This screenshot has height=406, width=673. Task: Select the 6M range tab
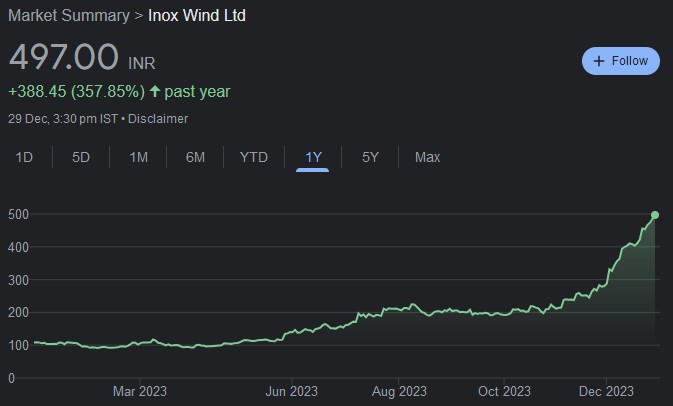195,157
